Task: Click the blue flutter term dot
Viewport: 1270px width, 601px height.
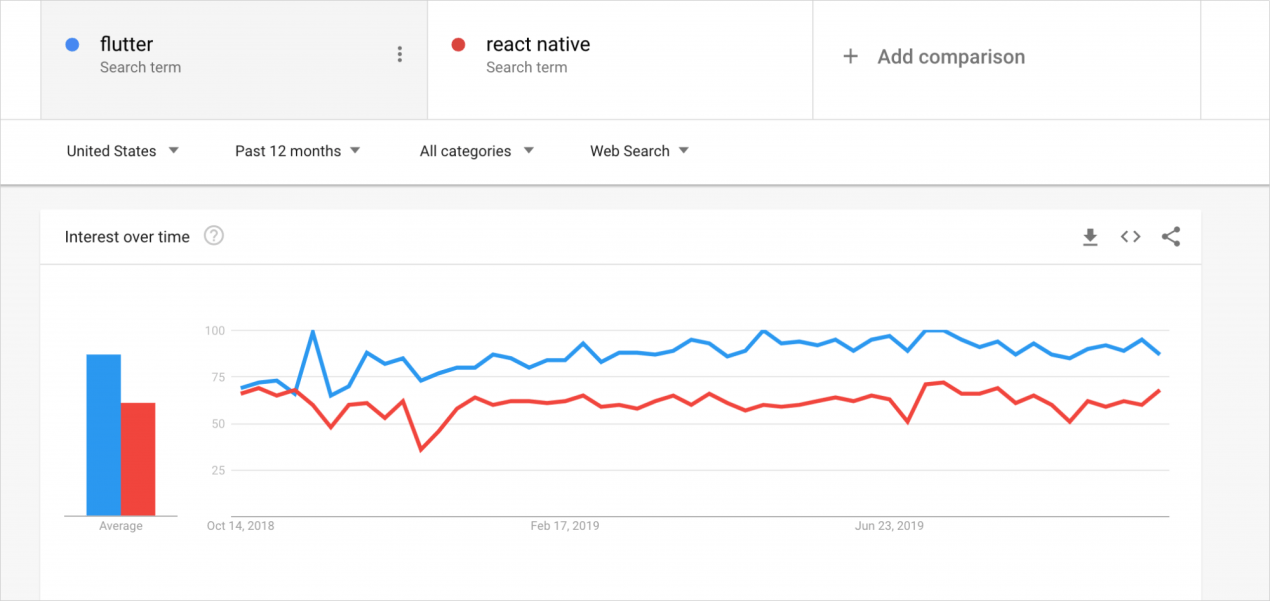Action: [72, 45]
